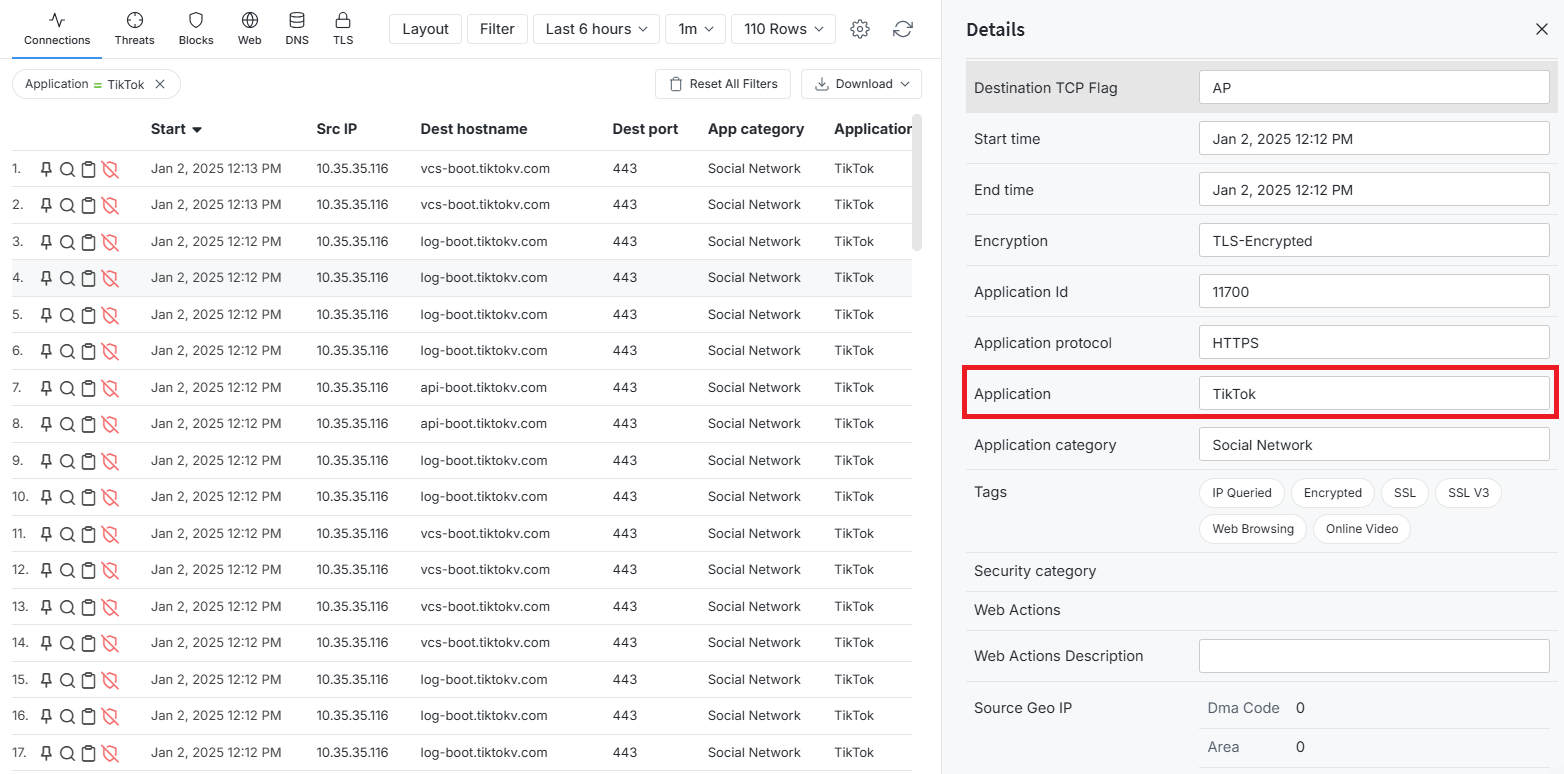Open settings gear icon in toolbar
Image resolution: width=1564 pixels, height=774 pixels.
860,29
